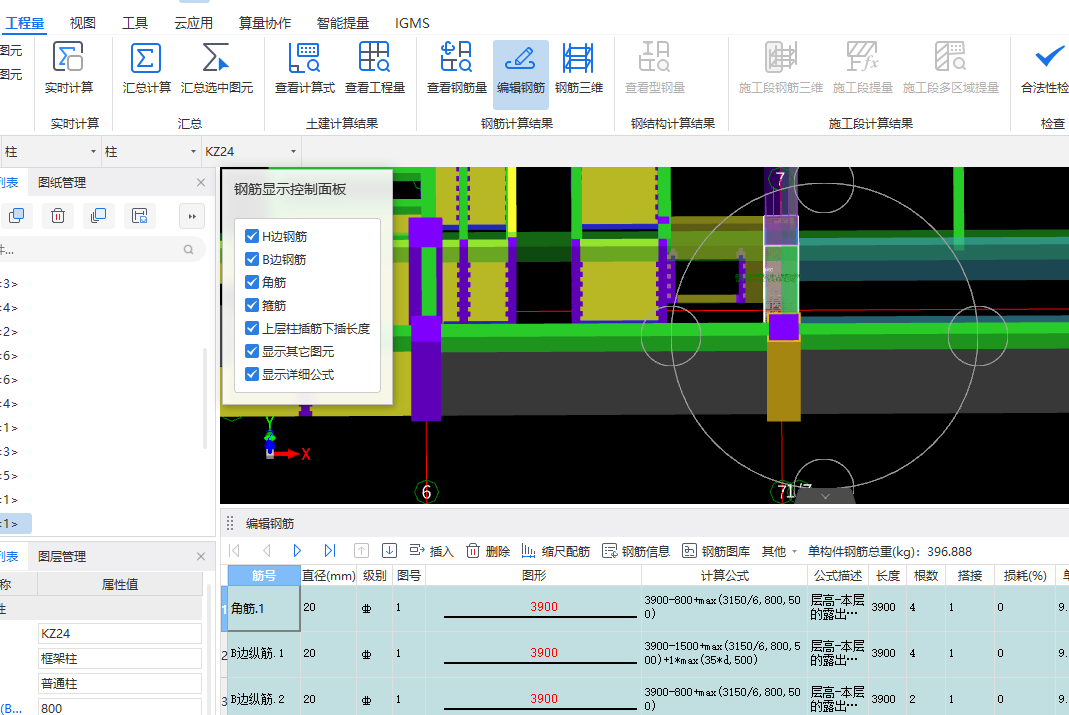Open the 图纸管理 panel tab
Screen dimensions: 1069x715
coord(62,183)
